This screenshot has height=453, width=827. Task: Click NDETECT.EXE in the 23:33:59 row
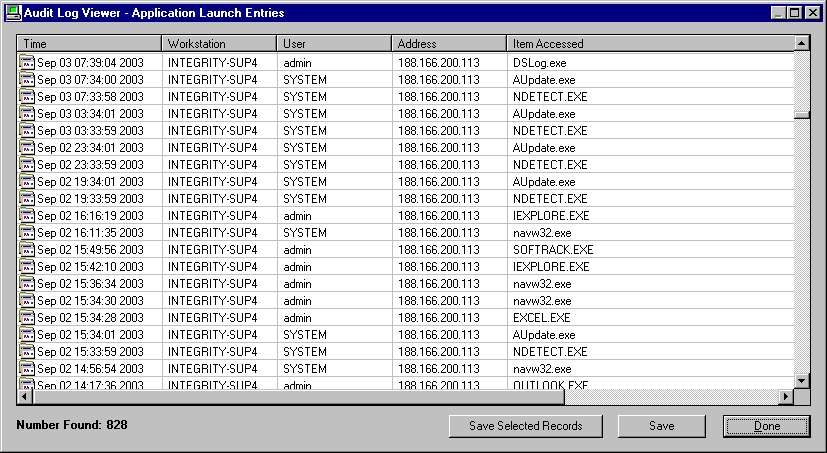click(x=550, y=165)
